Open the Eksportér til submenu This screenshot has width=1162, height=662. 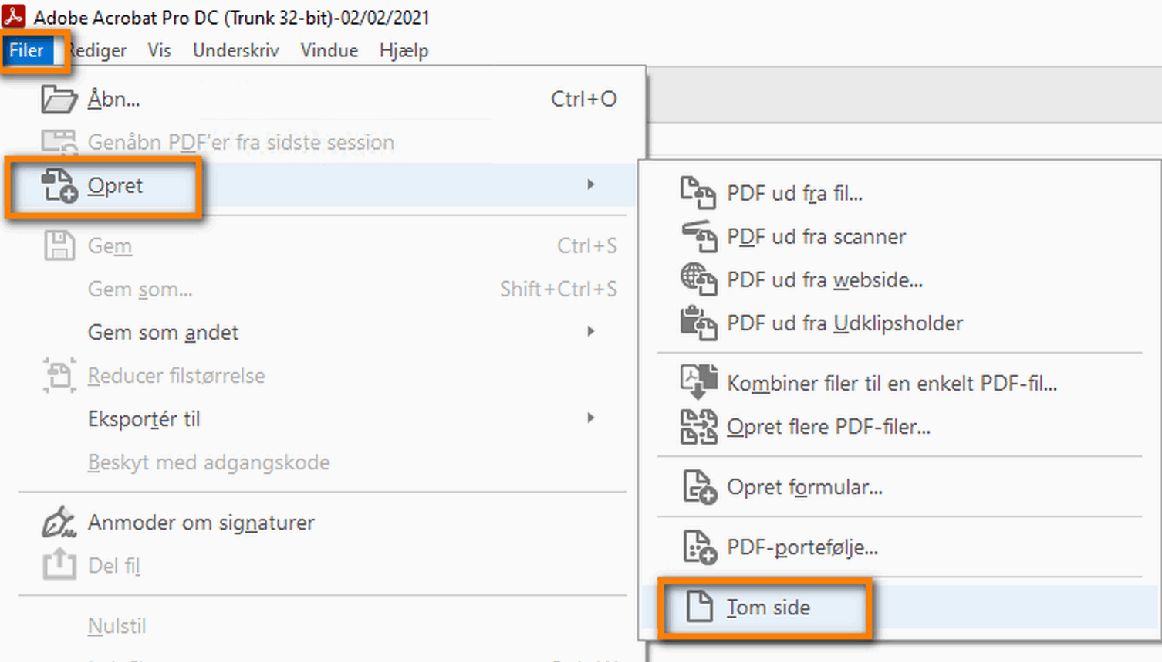[x=589, y=419]
